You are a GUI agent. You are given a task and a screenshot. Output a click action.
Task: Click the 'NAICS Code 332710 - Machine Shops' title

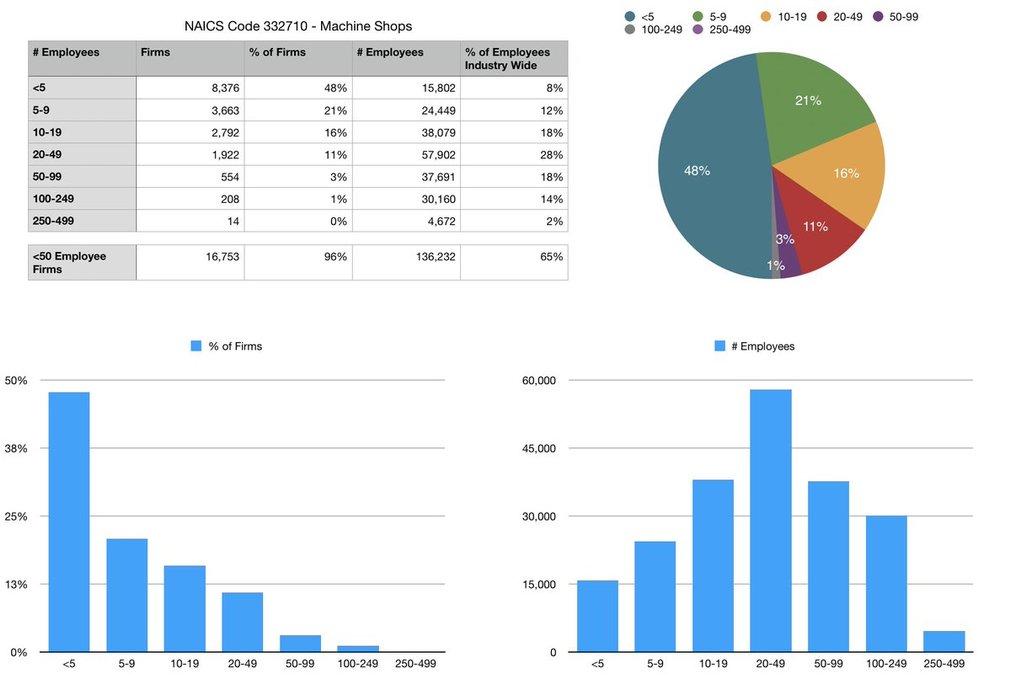[298, 26]
